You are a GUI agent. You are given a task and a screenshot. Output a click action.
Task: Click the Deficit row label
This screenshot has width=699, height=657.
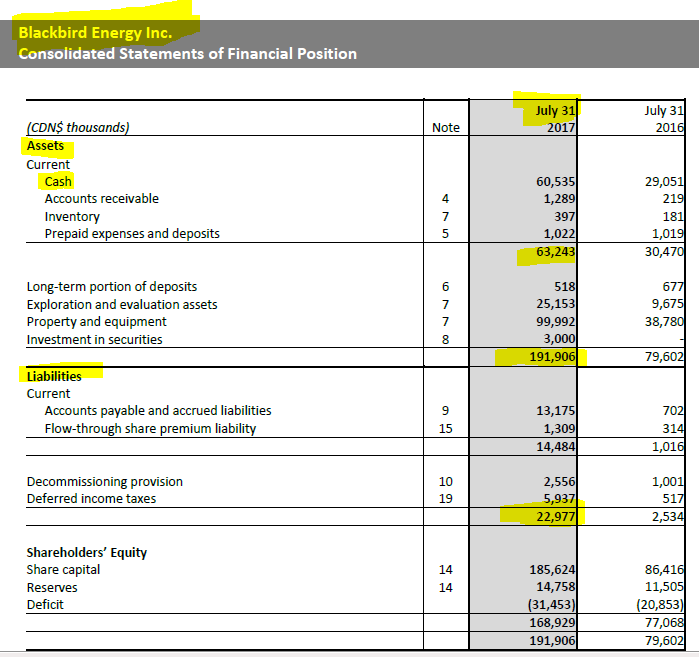(45, 605)
